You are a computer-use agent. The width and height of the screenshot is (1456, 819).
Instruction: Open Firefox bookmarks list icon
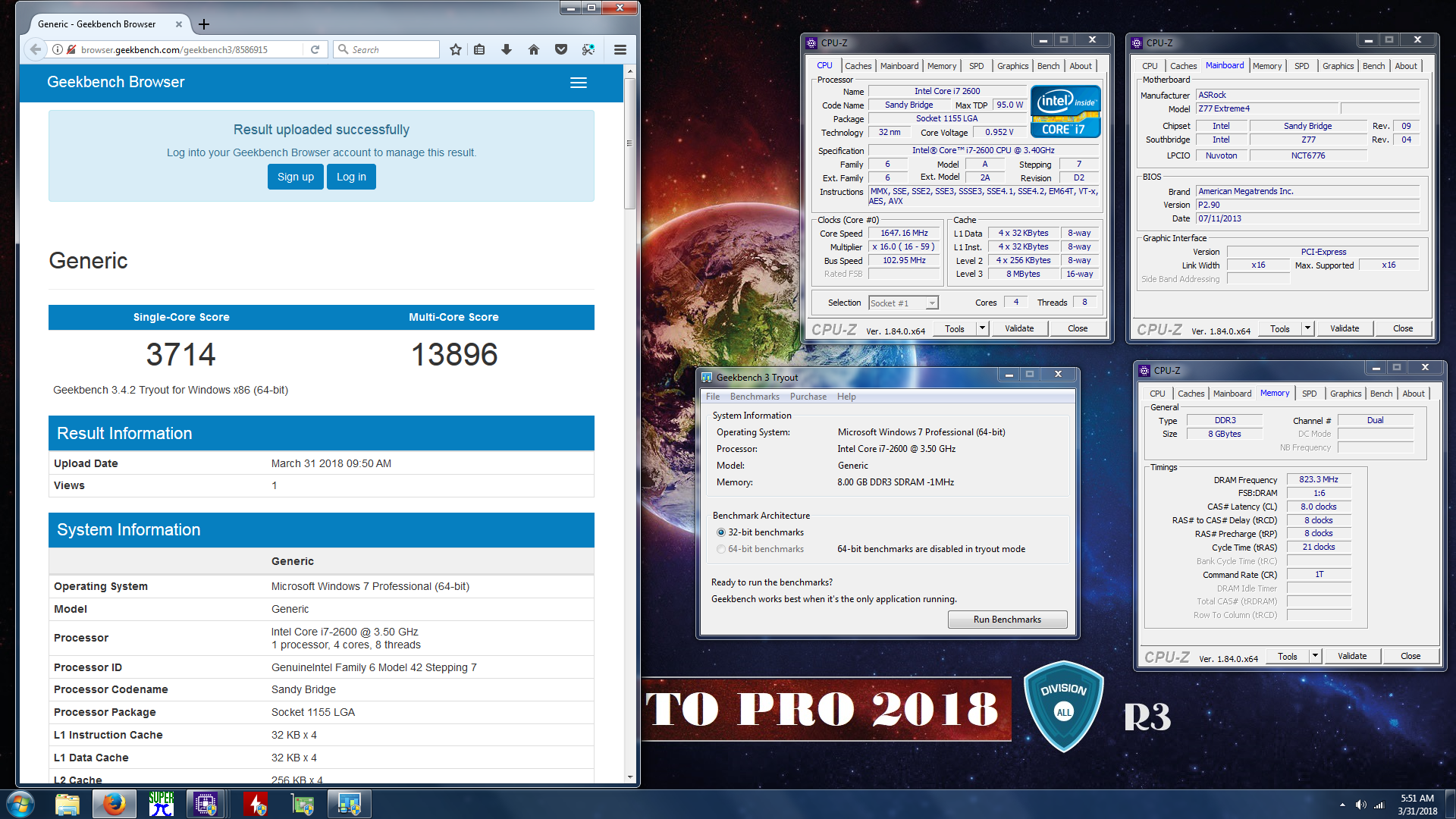(x=479, y=49)
